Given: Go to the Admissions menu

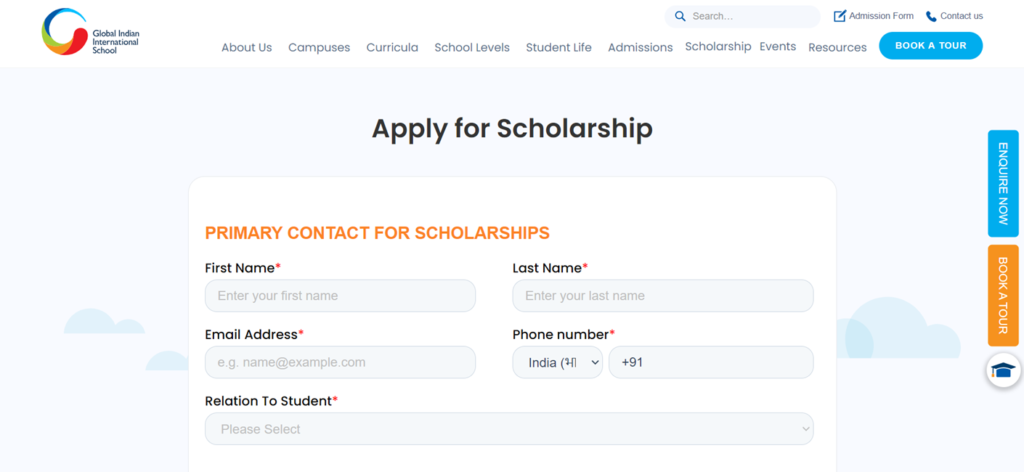Looking at the screenshot, I should pos(640,48).
